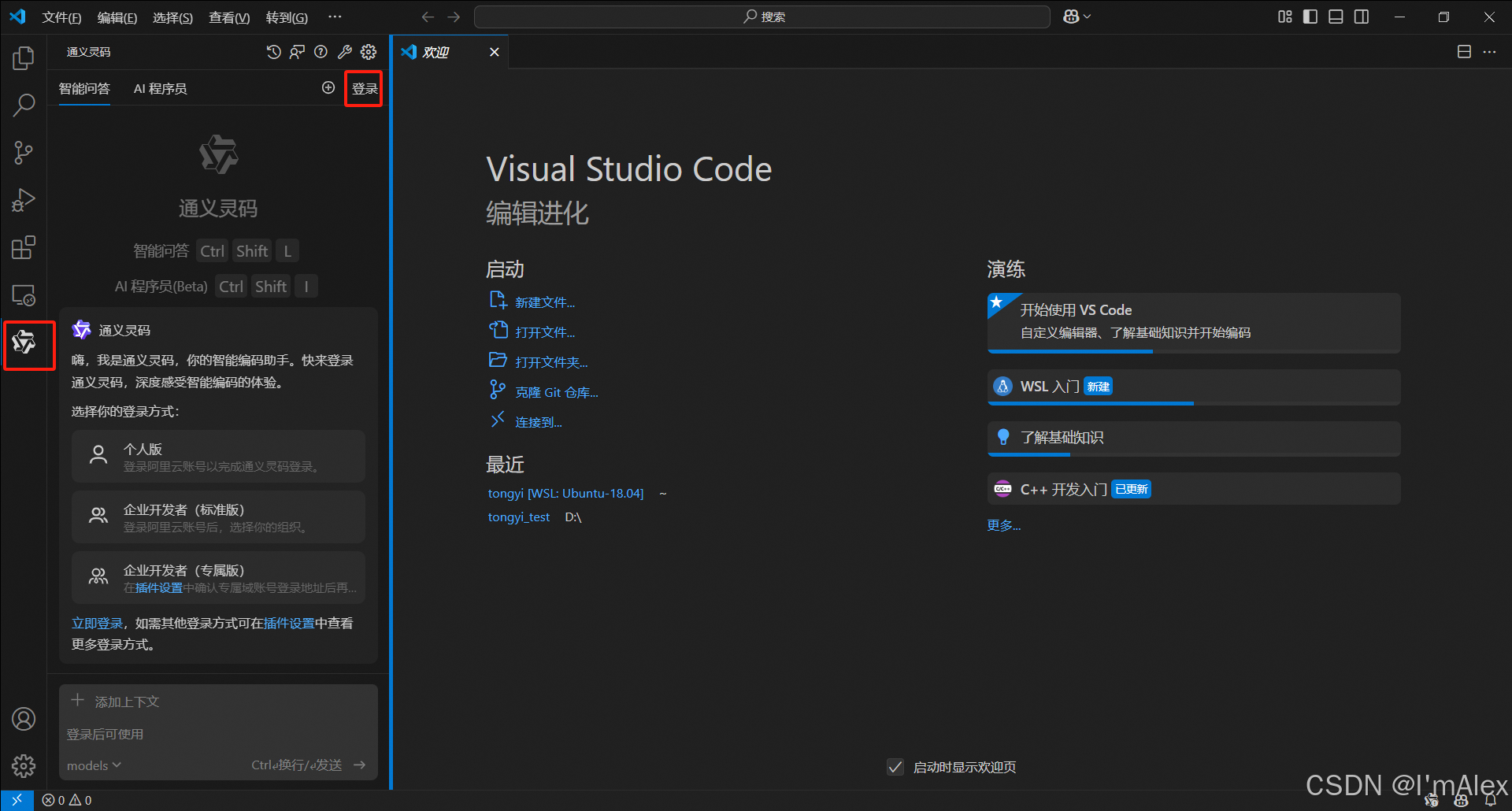This screenshot has width=1512, height=811.
Task: Toggle the secondary side bar
Action: [1362, 17]
